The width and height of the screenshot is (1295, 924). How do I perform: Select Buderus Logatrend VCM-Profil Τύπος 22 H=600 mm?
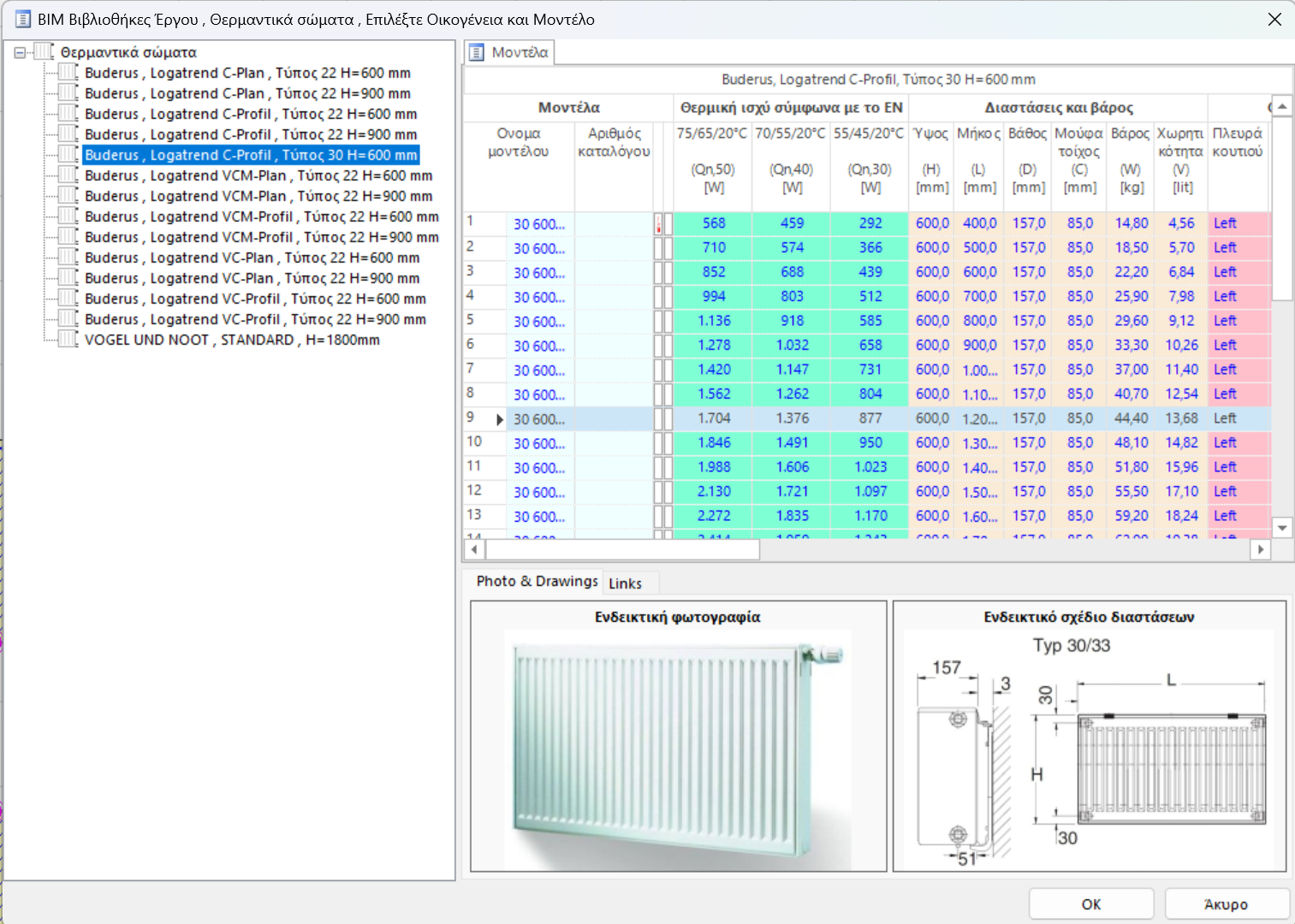click(x=262, y=216)
